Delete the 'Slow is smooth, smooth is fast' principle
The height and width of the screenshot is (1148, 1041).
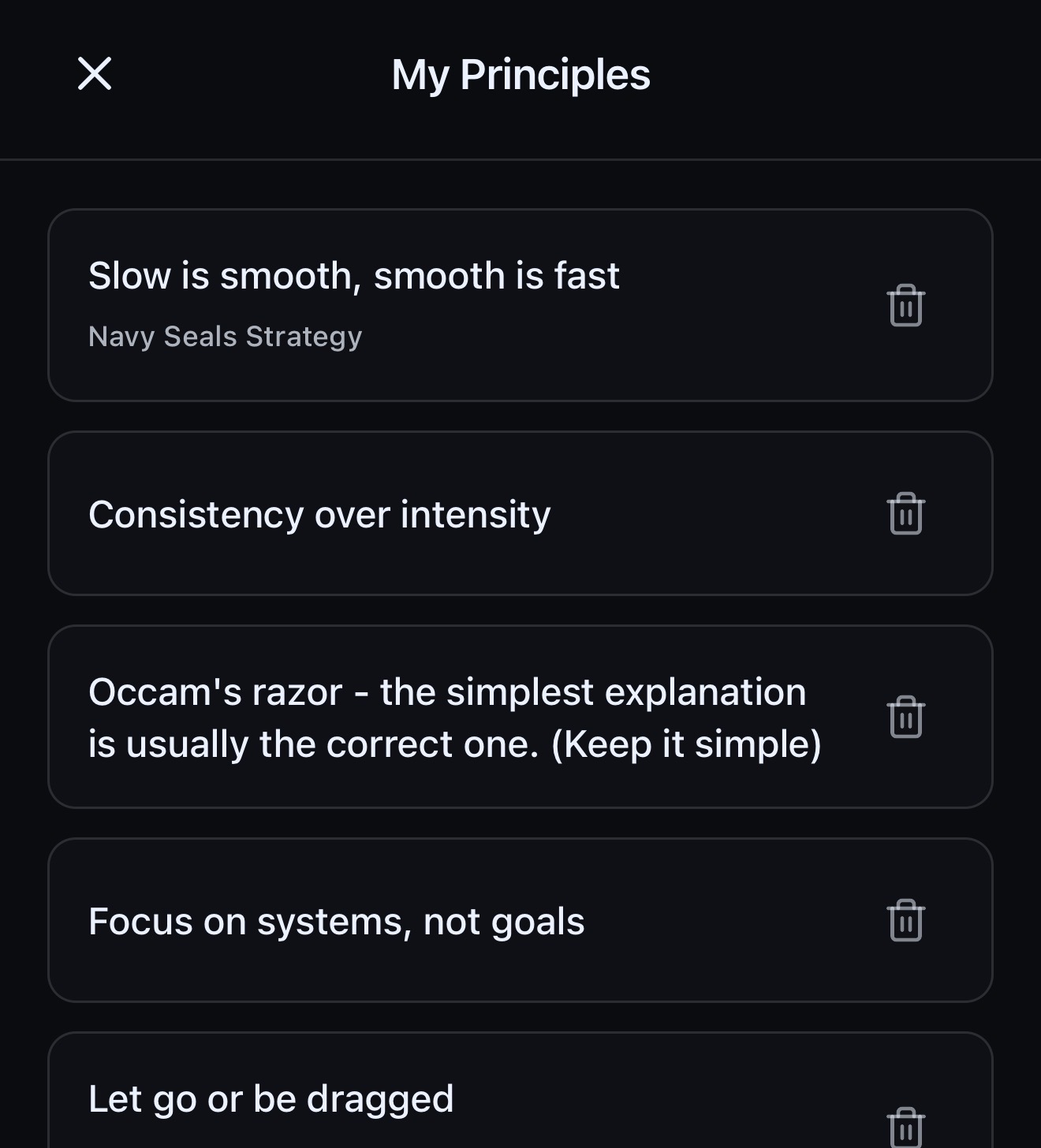tap(905, 306)
